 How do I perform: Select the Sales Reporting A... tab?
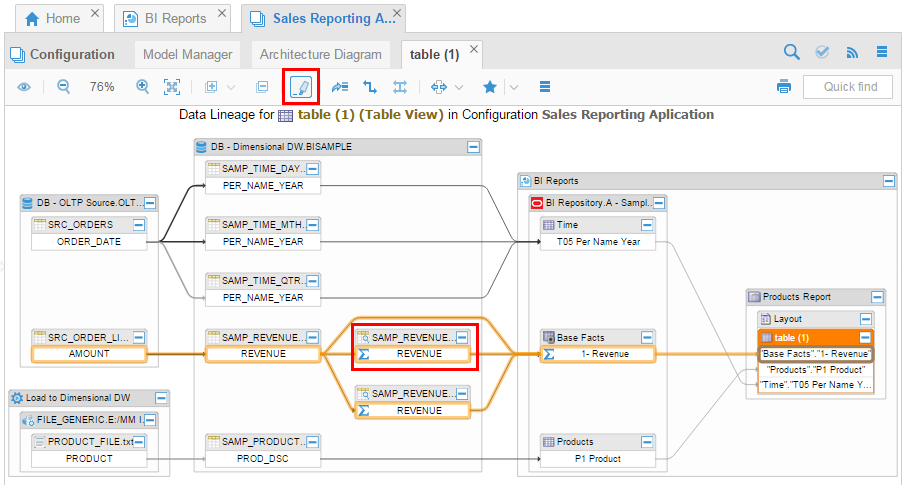(323, 18)
